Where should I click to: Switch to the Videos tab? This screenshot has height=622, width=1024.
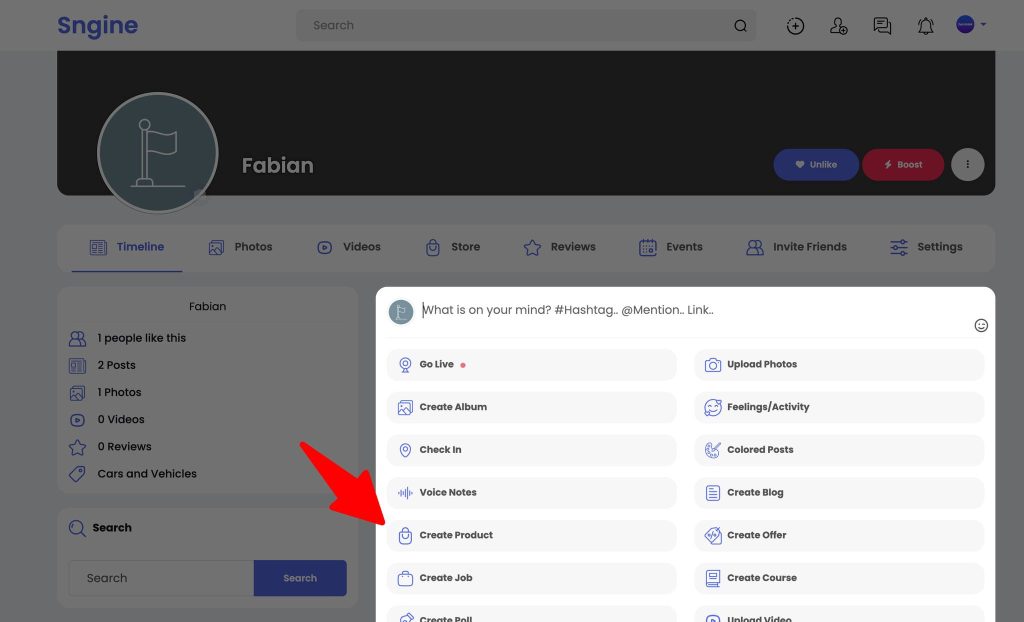tap(349, 247)
